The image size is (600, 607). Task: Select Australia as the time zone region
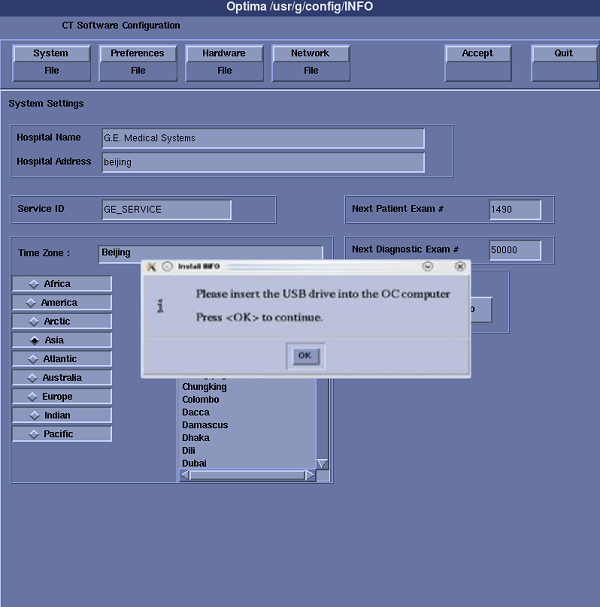pos(61,378)
